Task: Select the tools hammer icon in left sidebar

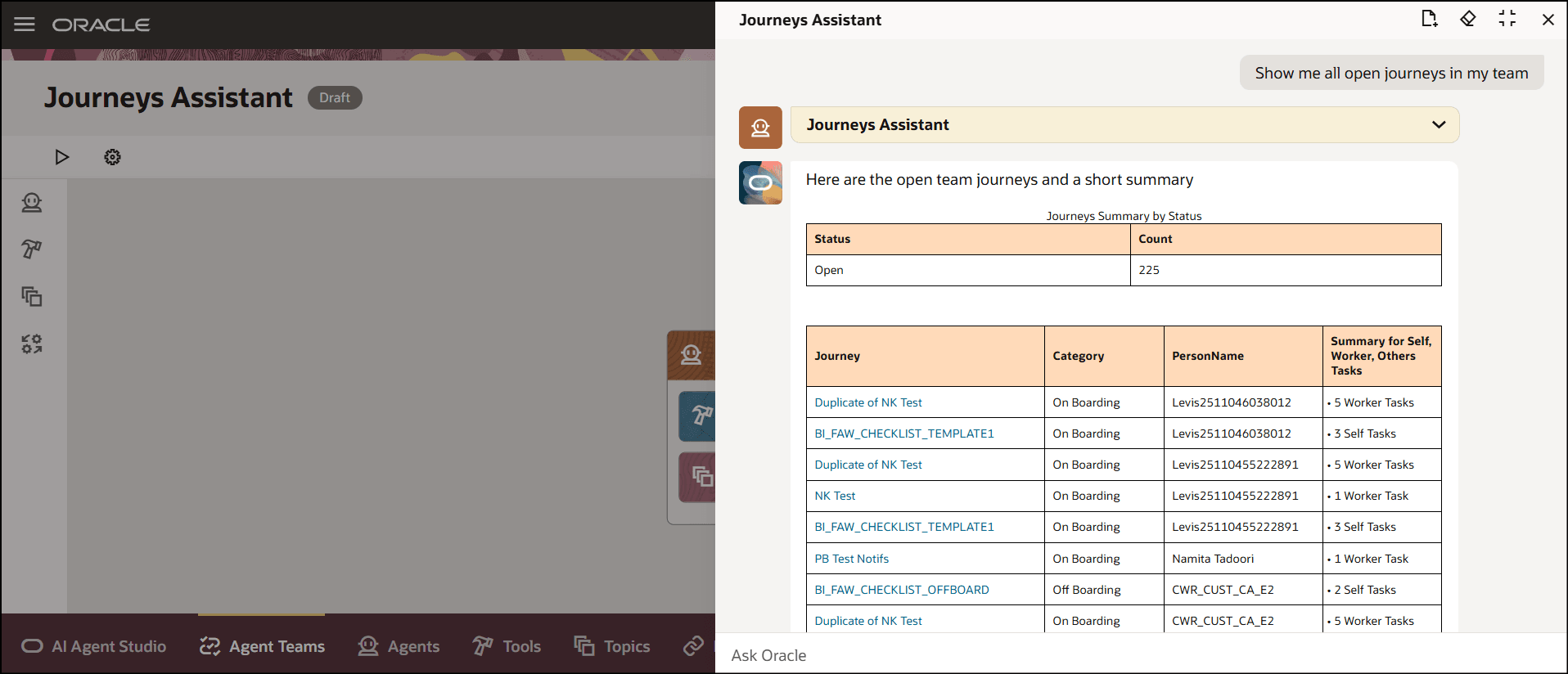Action: click(x=32, y=249)
